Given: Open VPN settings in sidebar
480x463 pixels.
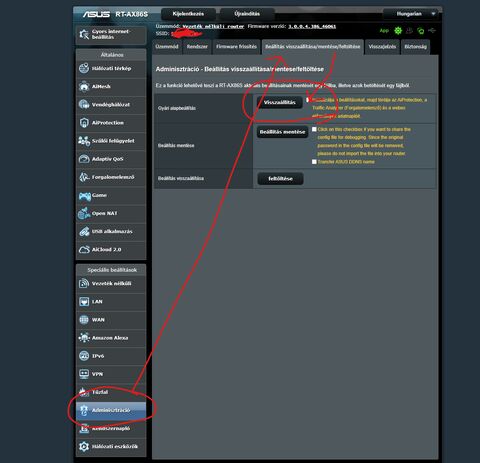Looking at the screenshot, I should (111, 374).
